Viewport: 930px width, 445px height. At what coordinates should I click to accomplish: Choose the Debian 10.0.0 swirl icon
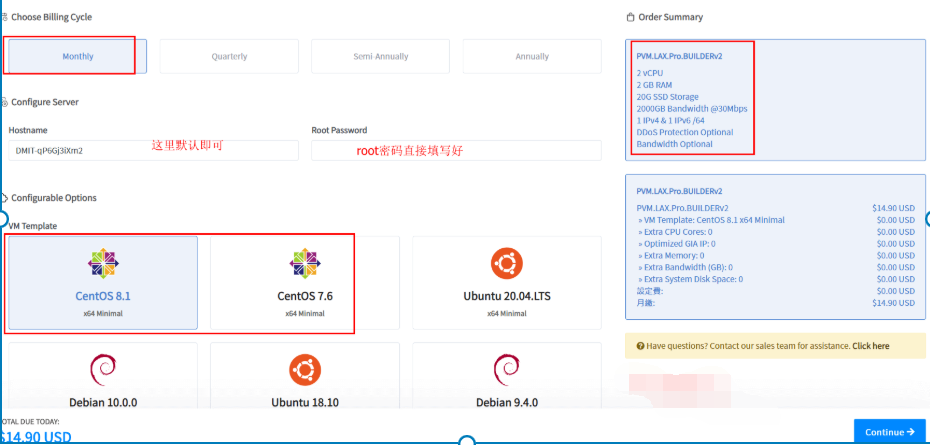click(x=103, y=370)
